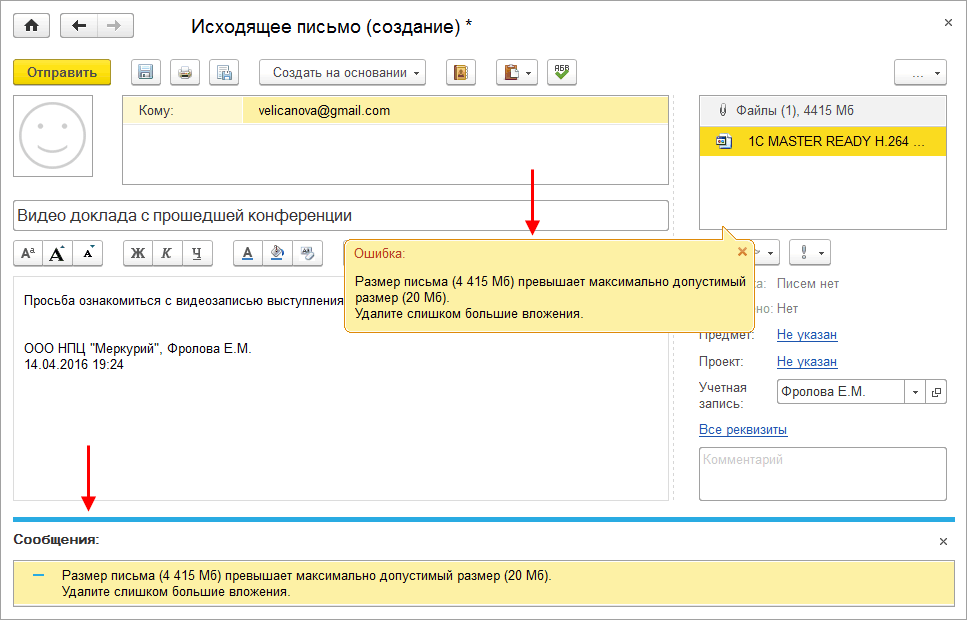Click the clear formatting icon
Image resolution: width=967 pixels, height=620 pixels.
click(307, 253)
